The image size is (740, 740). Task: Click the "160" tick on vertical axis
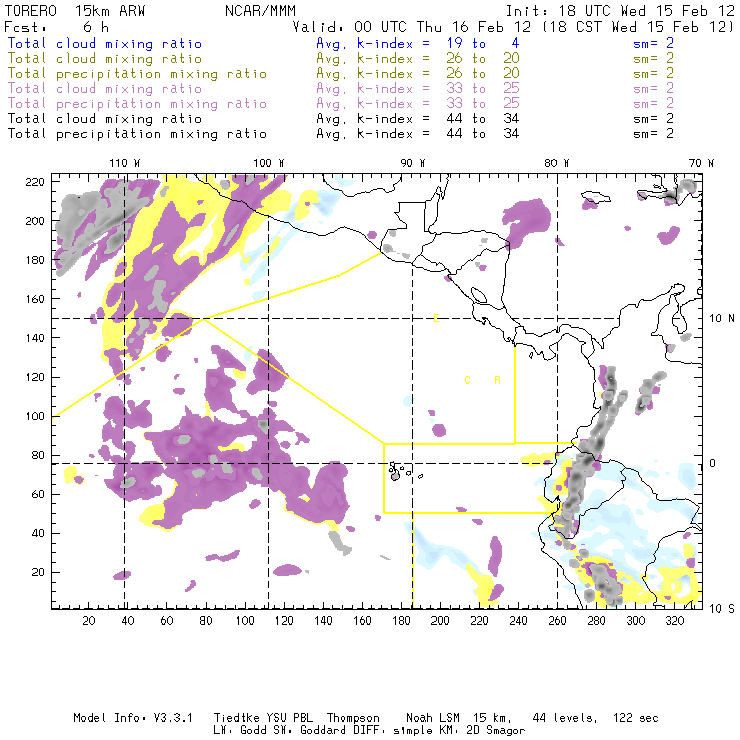point(35,299)
